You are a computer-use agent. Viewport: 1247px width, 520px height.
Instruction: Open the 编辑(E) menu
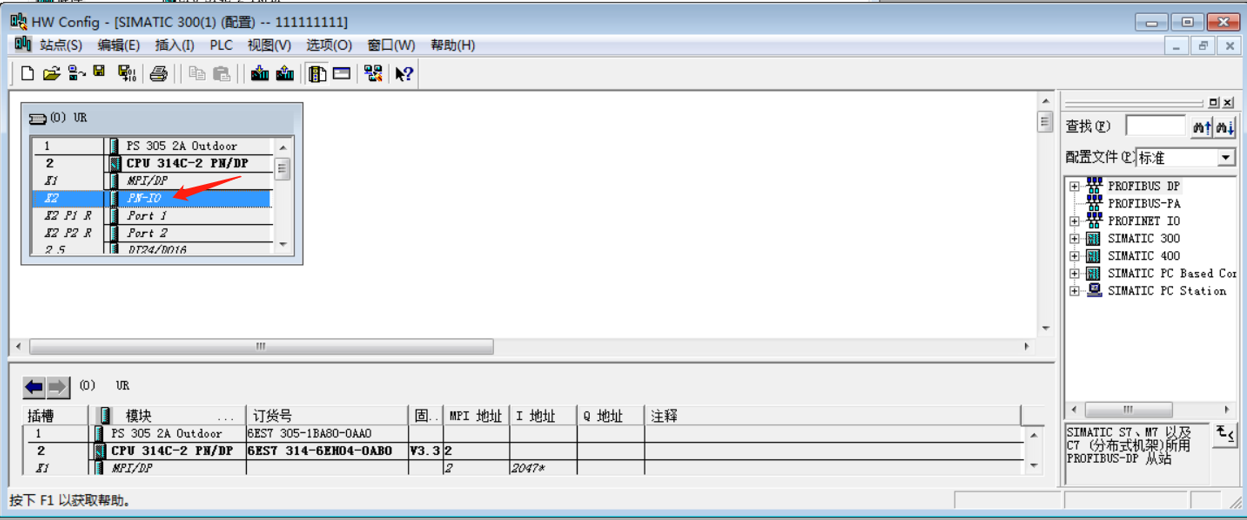point(118,45)
